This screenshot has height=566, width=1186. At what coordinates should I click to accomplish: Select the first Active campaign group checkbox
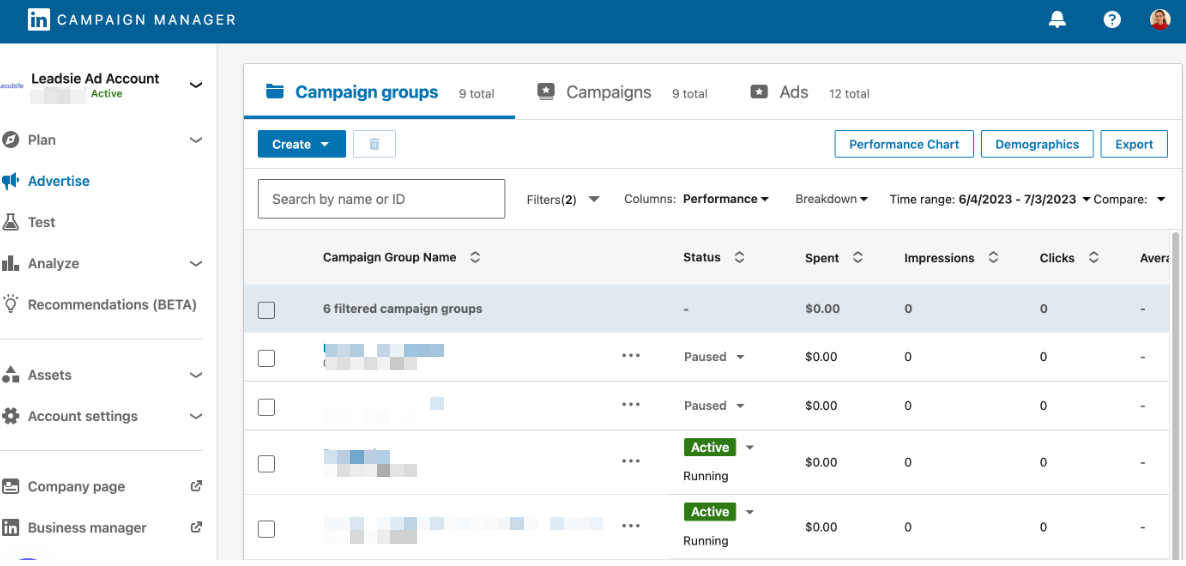pyautogui.click(x=266, y=463)
